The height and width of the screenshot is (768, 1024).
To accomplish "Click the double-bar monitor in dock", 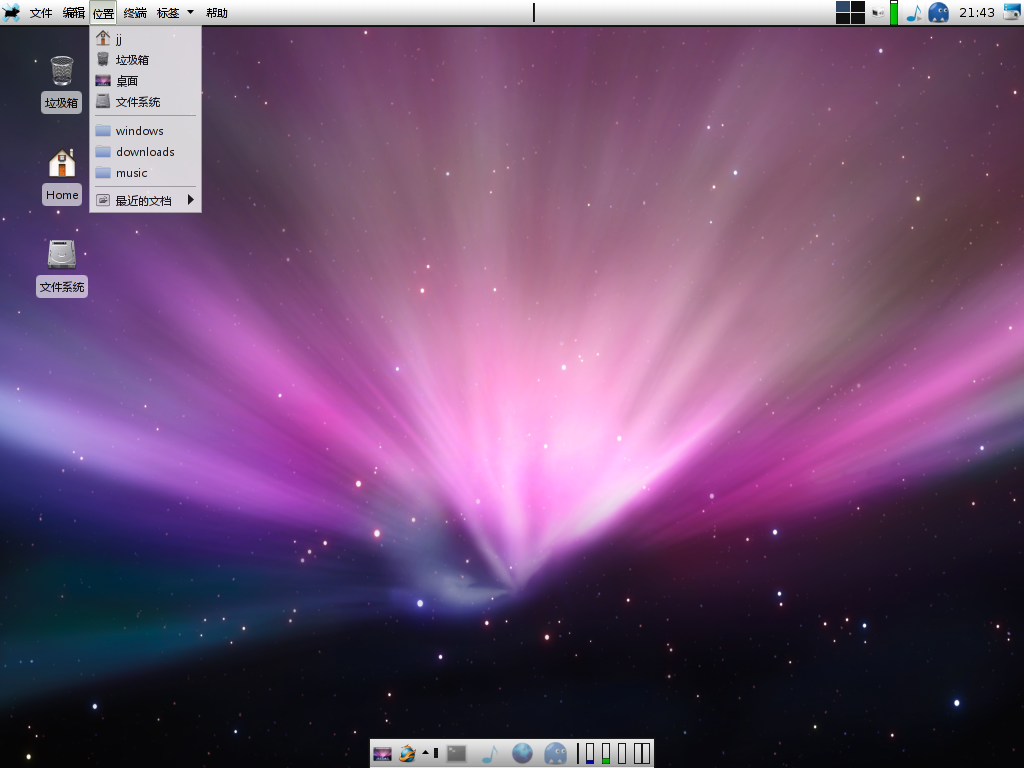I will coord(642,754).
